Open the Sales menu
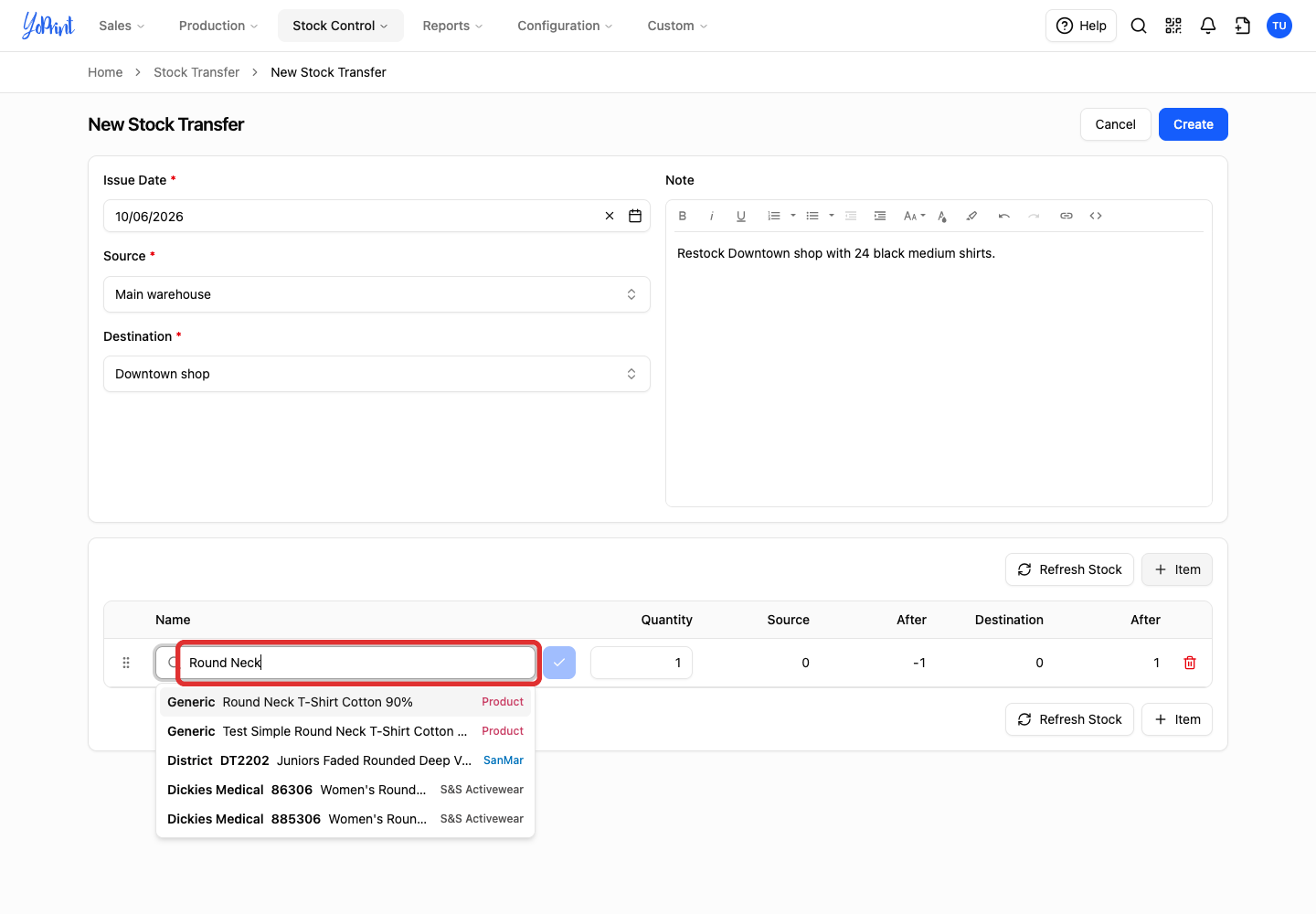Viewport: 1316px width, 914px height. tap(122, 26)
